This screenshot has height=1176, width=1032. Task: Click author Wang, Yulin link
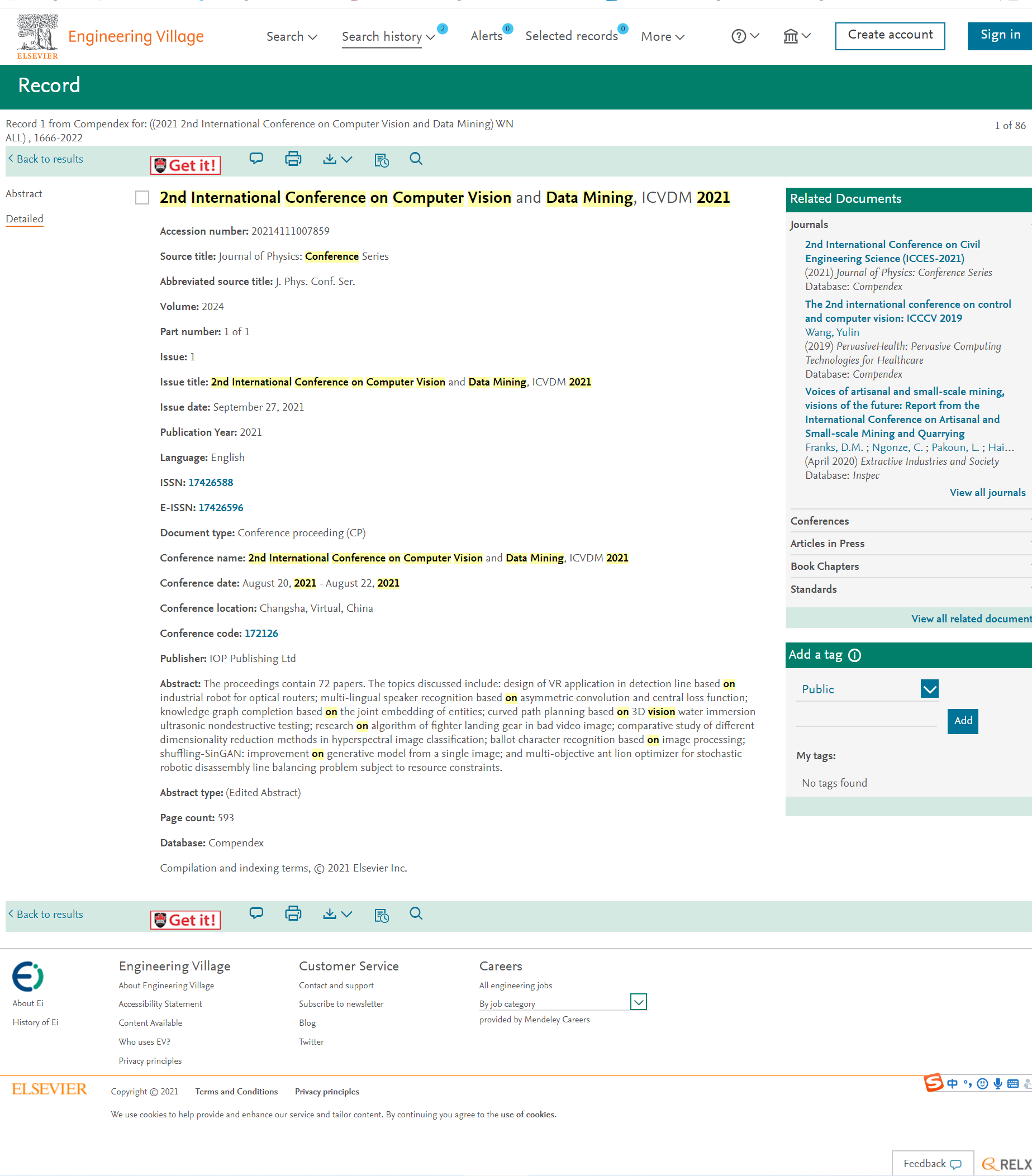point(832,332)
